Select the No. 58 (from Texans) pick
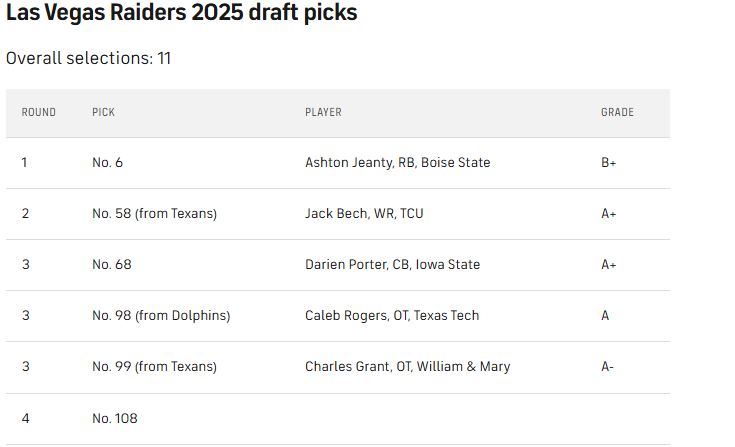Screen dimensions: 735x447 (154, 213)
